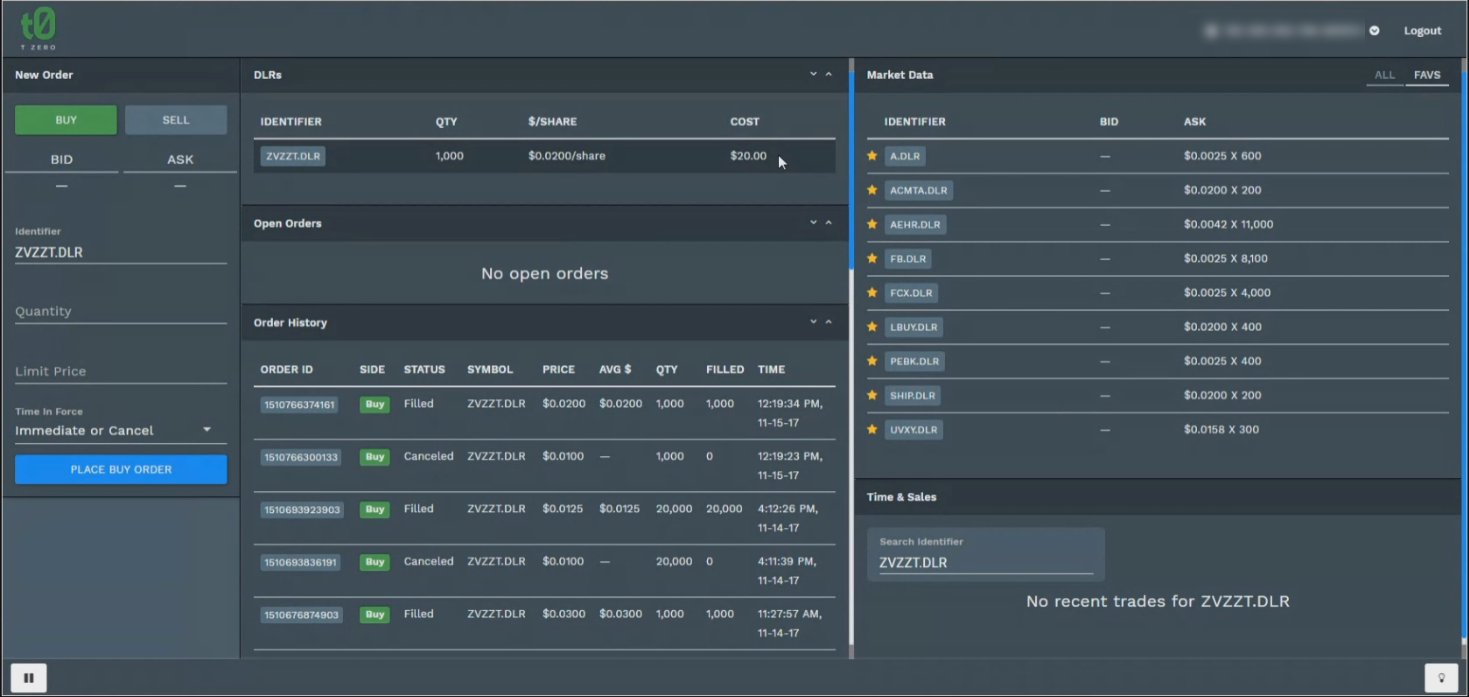Click the Identifier field in New Order

coord(121,252)
